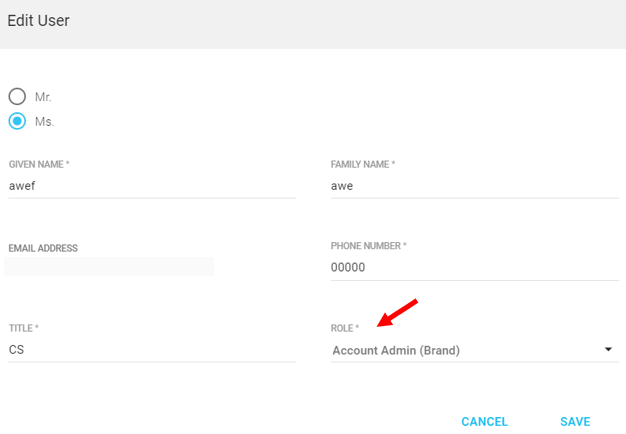626x434 pixels.
Task: Select the Ms. radio button
Action: [17, 121]
